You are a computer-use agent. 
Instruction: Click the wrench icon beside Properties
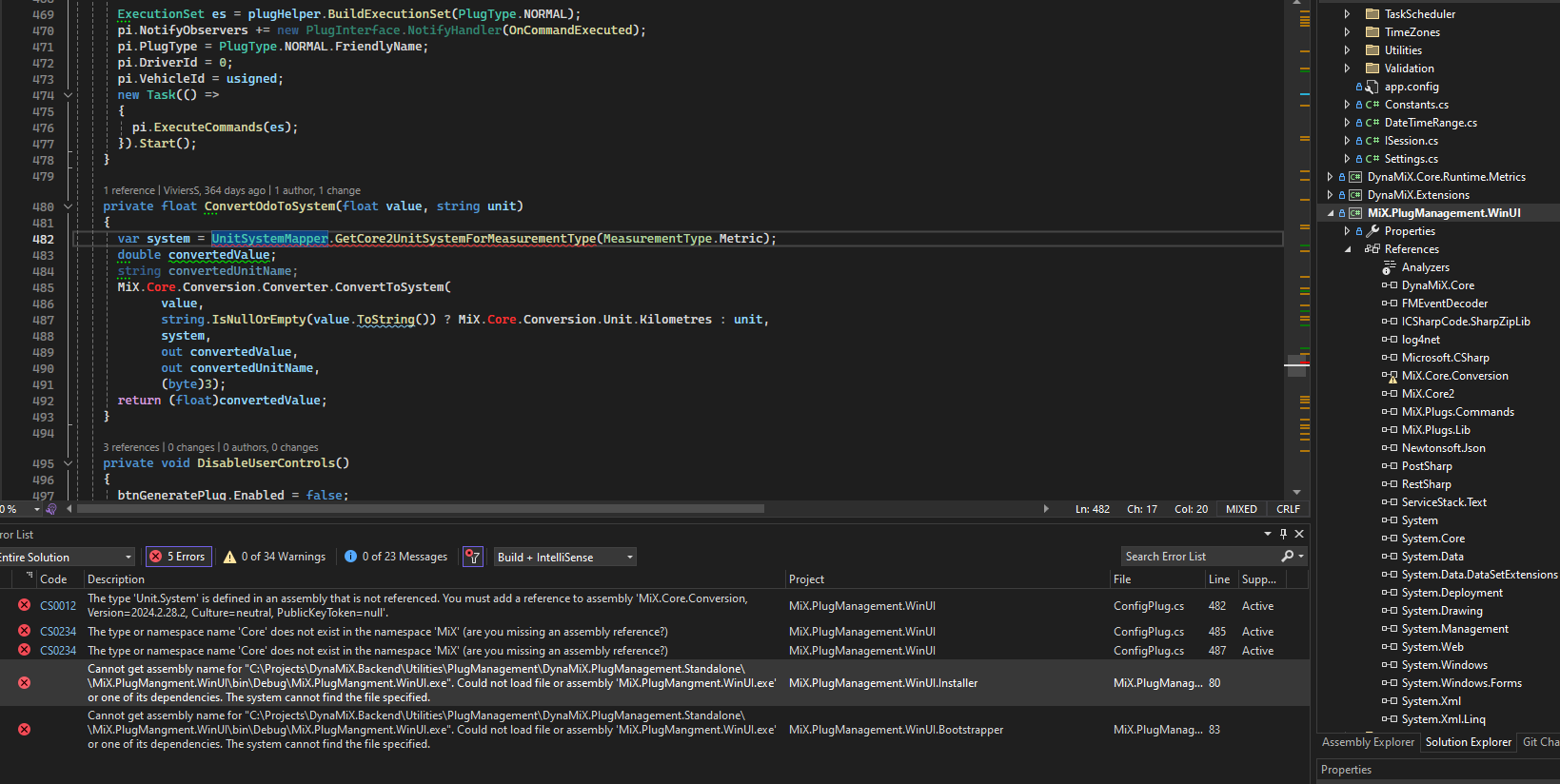click(1372, 231)
